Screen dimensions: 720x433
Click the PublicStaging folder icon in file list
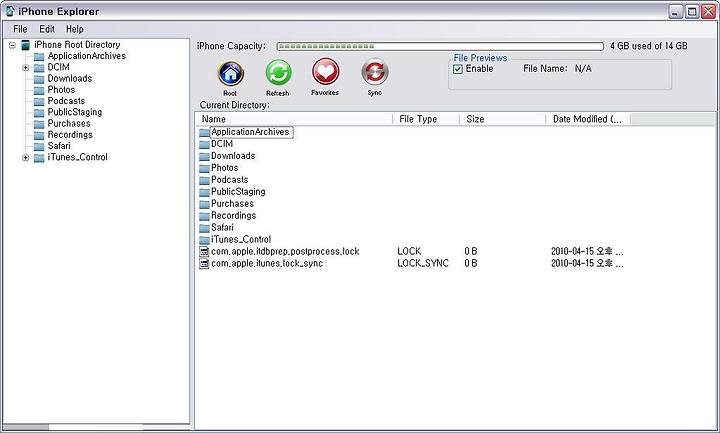click(x=204, y=192)
